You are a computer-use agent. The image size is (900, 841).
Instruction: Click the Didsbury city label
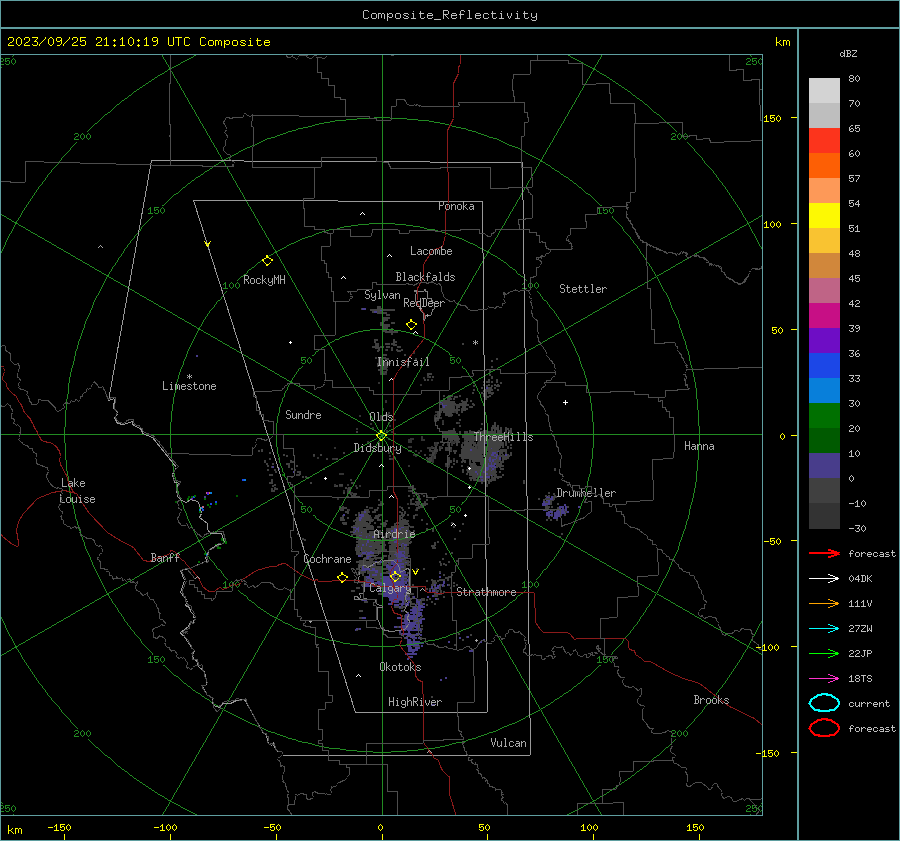pos(377,448)
